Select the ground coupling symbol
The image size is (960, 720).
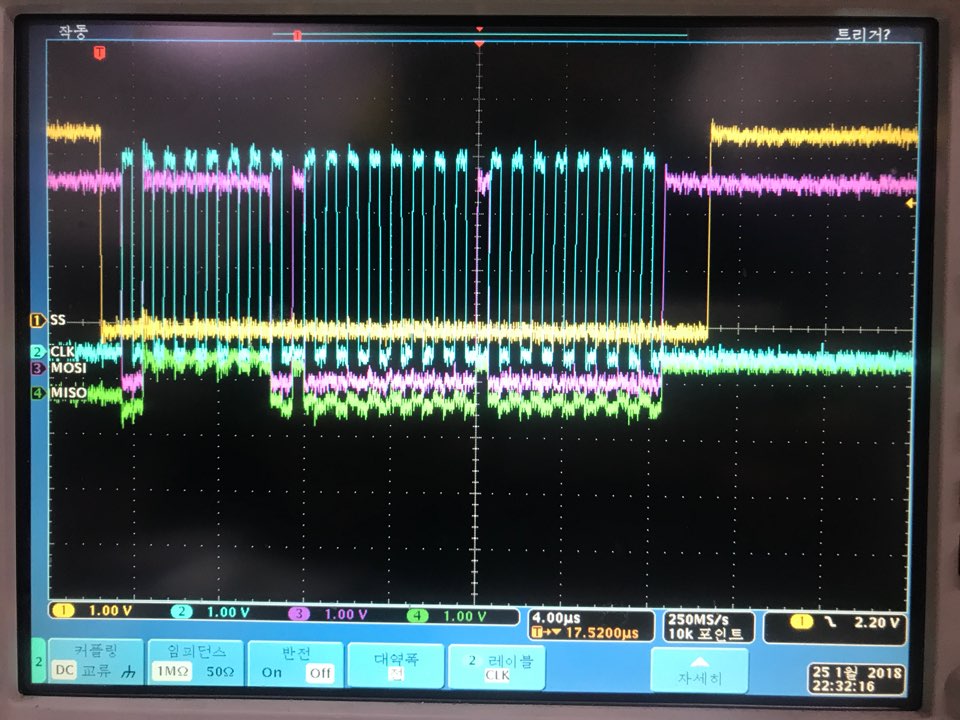129,672
